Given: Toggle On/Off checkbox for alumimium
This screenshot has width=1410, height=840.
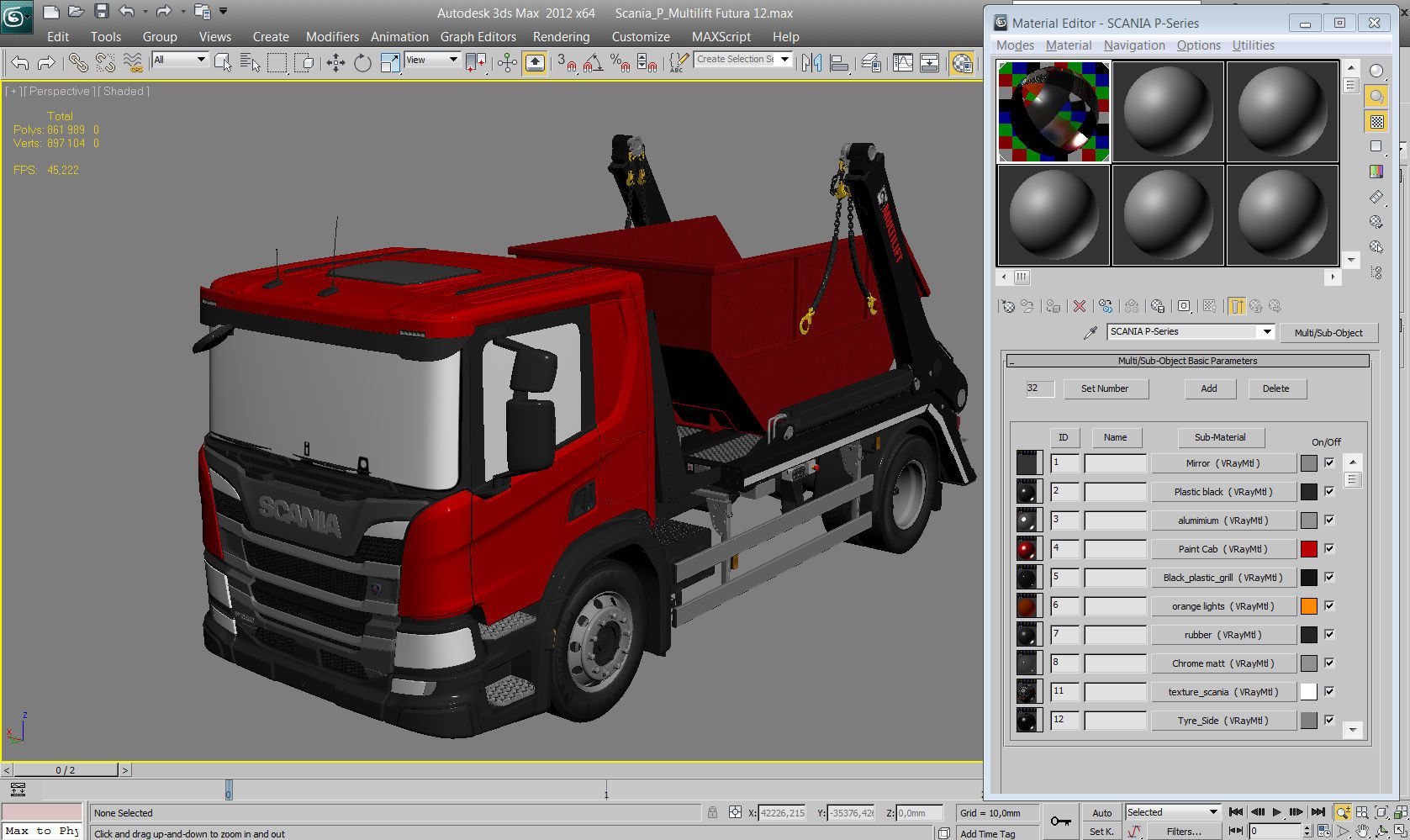Looking at the screenshot, I should 1329,520.
